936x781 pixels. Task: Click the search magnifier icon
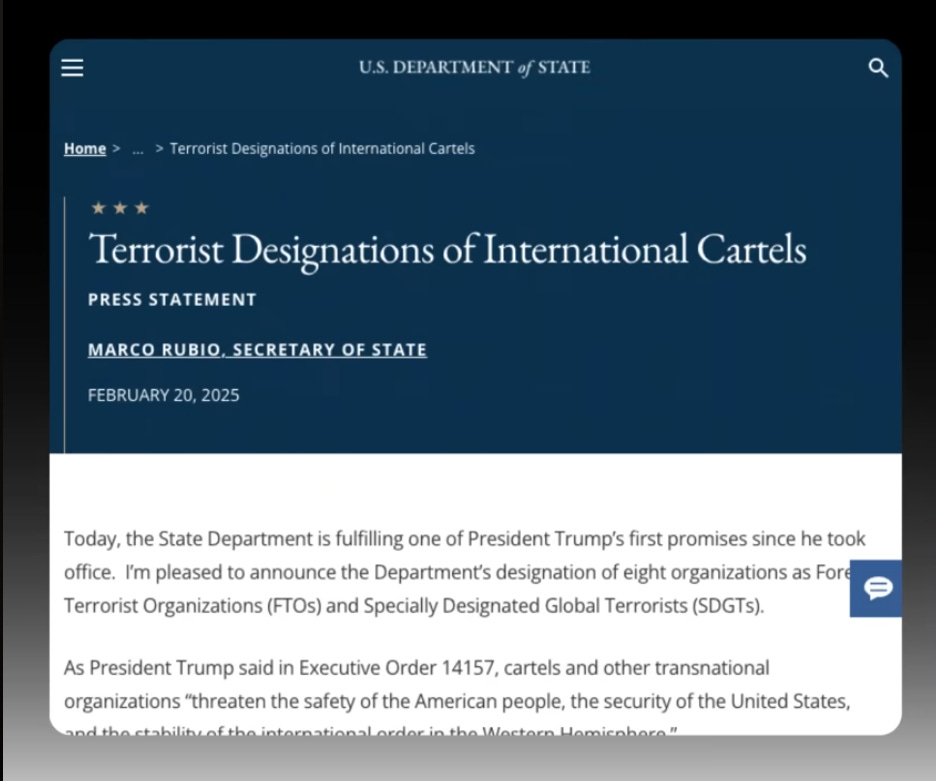coord(878,68)
